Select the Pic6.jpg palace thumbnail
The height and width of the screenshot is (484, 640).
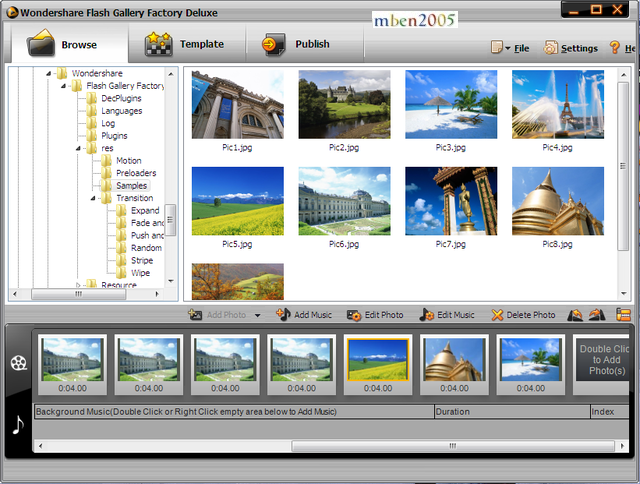tap(344, 201)
